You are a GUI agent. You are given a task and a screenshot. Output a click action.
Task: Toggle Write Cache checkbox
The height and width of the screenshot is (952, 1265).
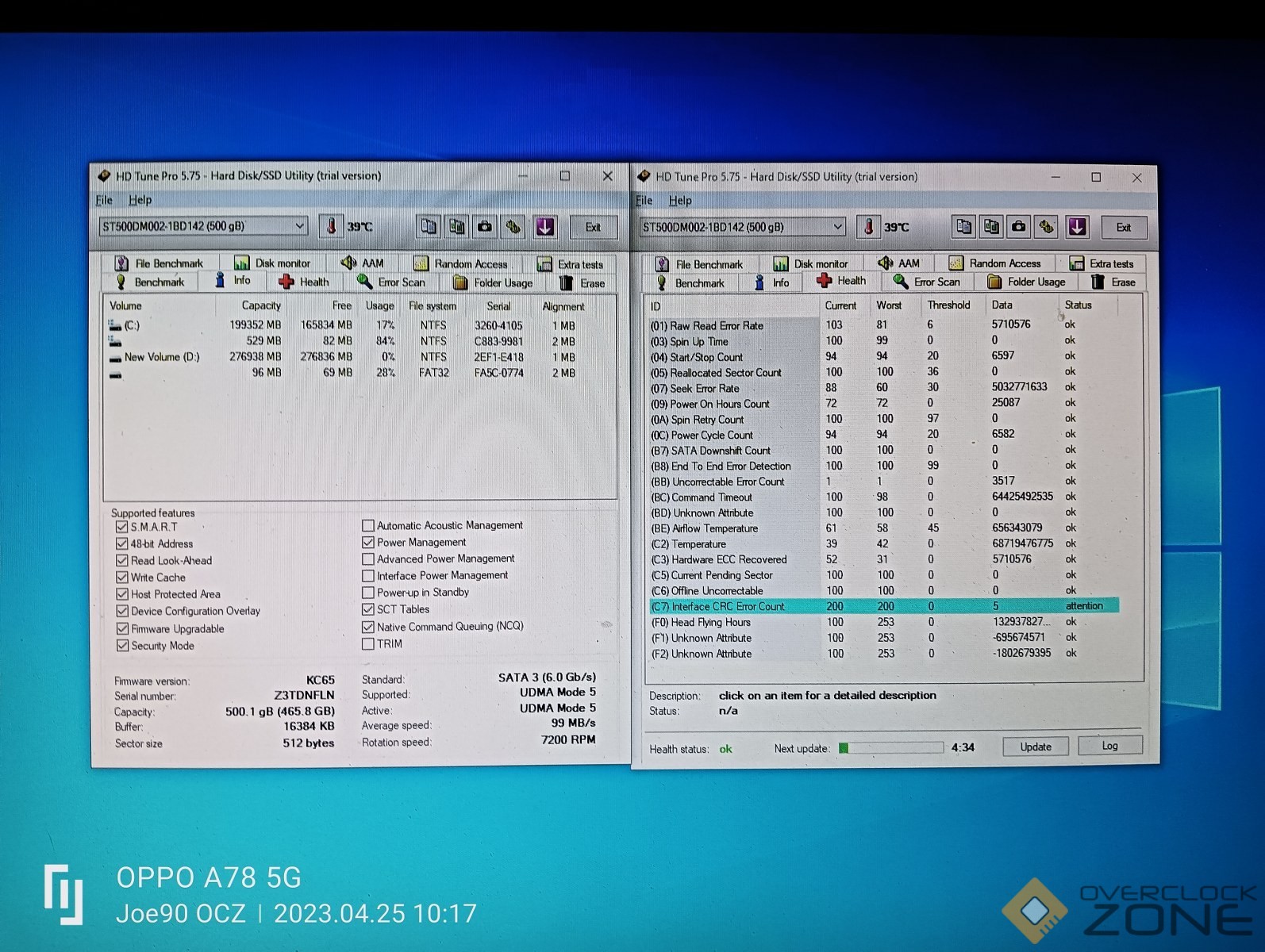point(121,578)
